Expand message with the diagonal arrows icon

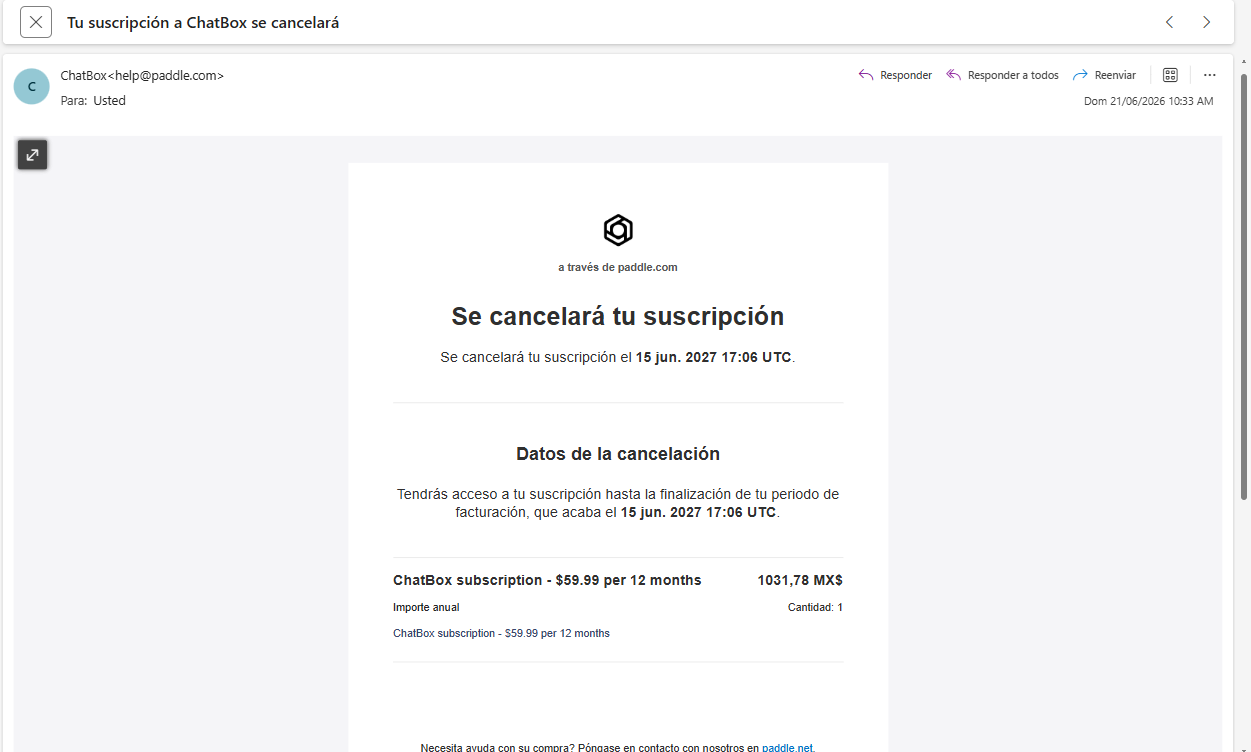pos(32,155)
